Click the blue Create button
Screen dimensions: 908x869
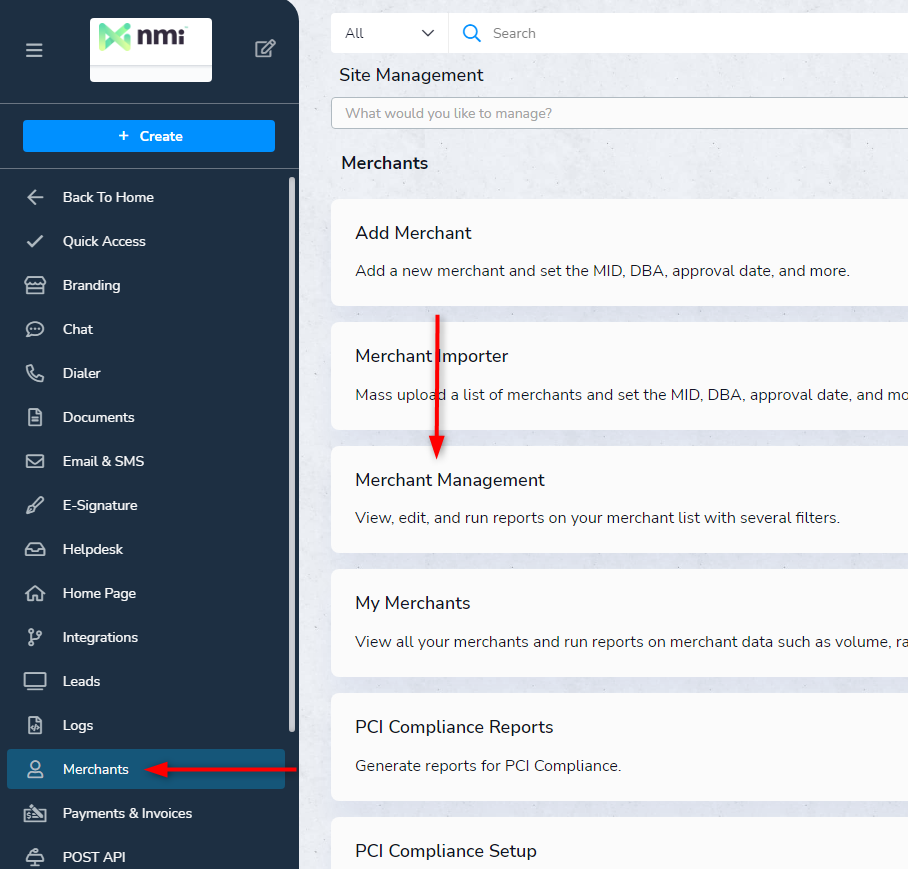point(149,136)
